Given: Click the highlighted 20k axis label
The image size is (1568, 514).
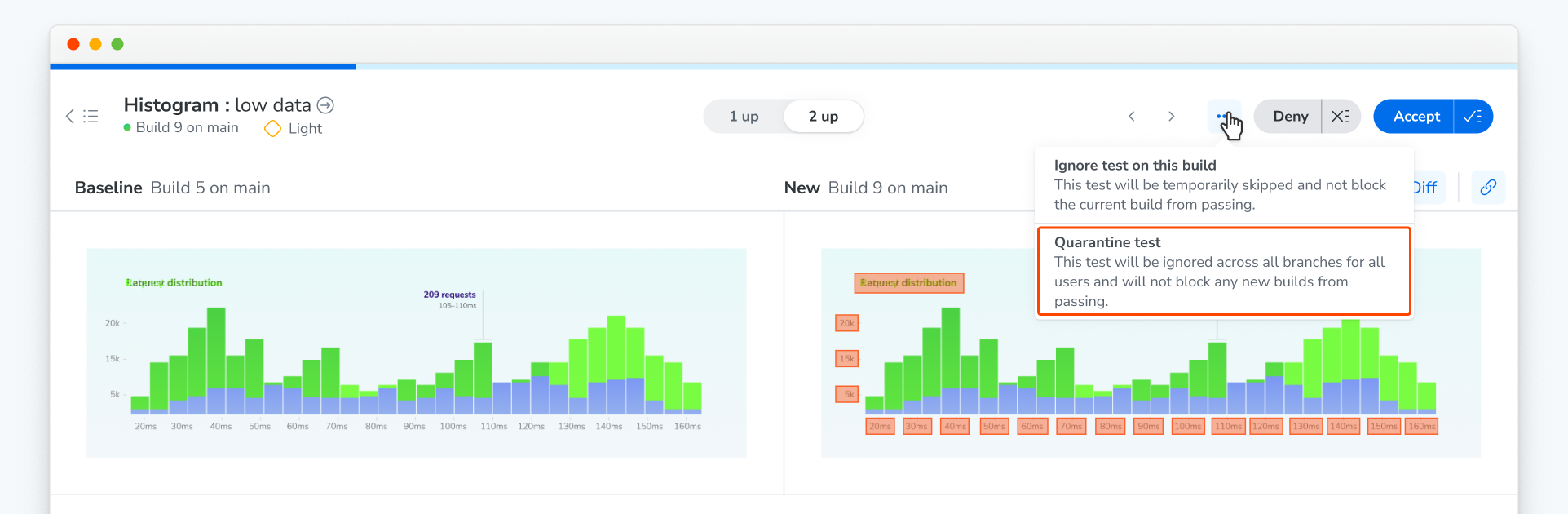Looking at the screenshot, I should 847,323.
